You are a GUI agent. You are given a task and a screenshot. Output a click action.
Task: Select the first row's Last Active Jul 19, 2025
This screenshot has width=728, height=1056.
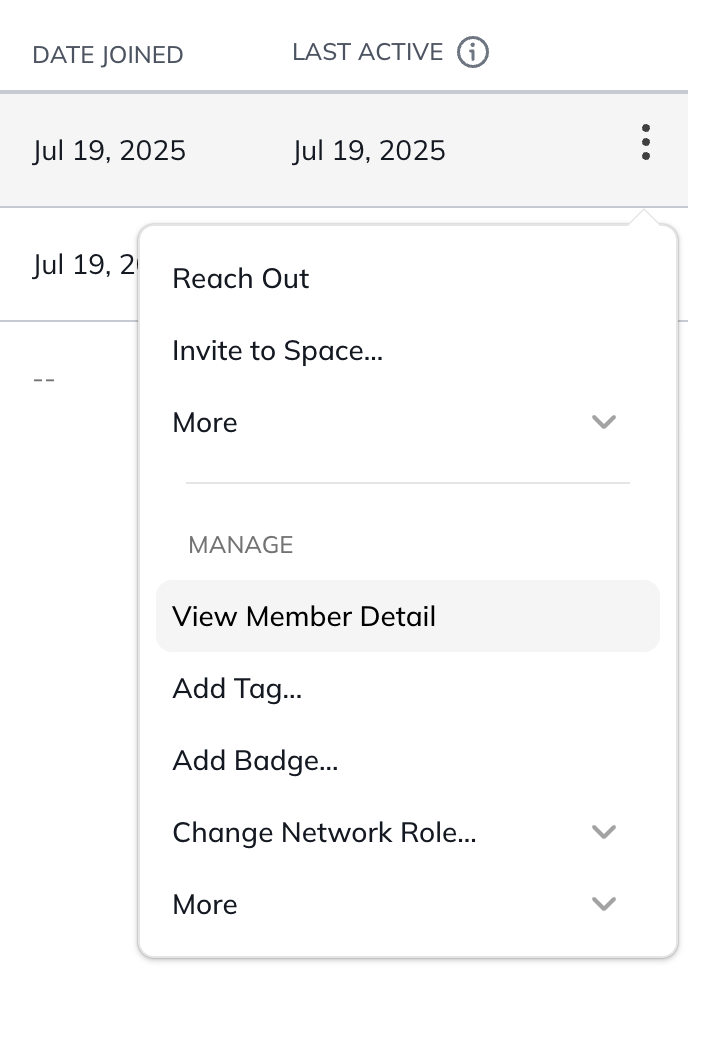[x=369, y=150]
